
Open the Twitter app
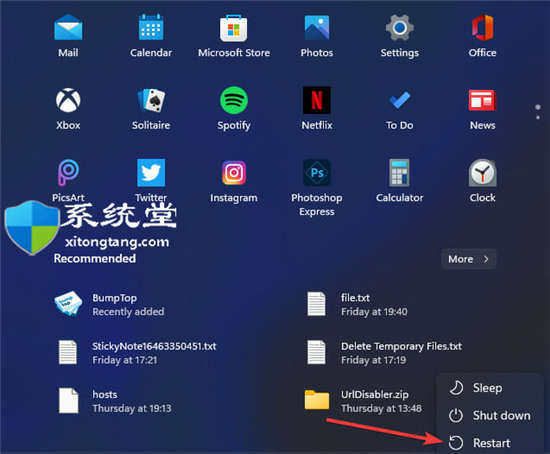[x=151, y=181]
